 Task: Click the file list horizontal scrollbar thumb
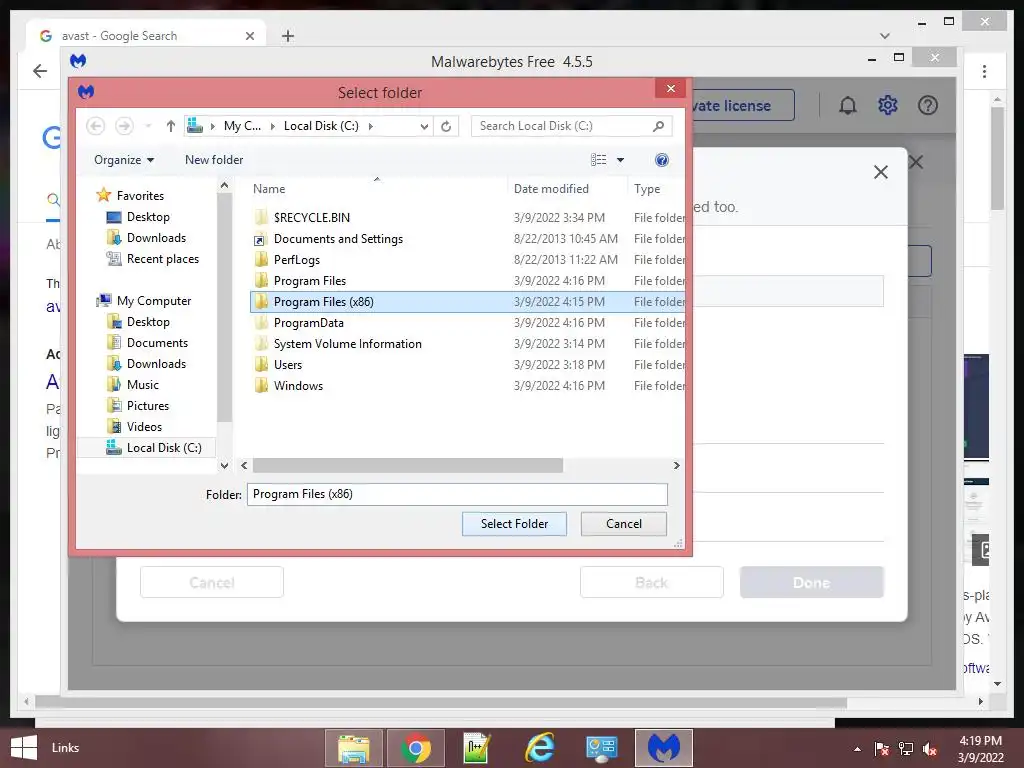pyautogui.click(x=408, y=466)
